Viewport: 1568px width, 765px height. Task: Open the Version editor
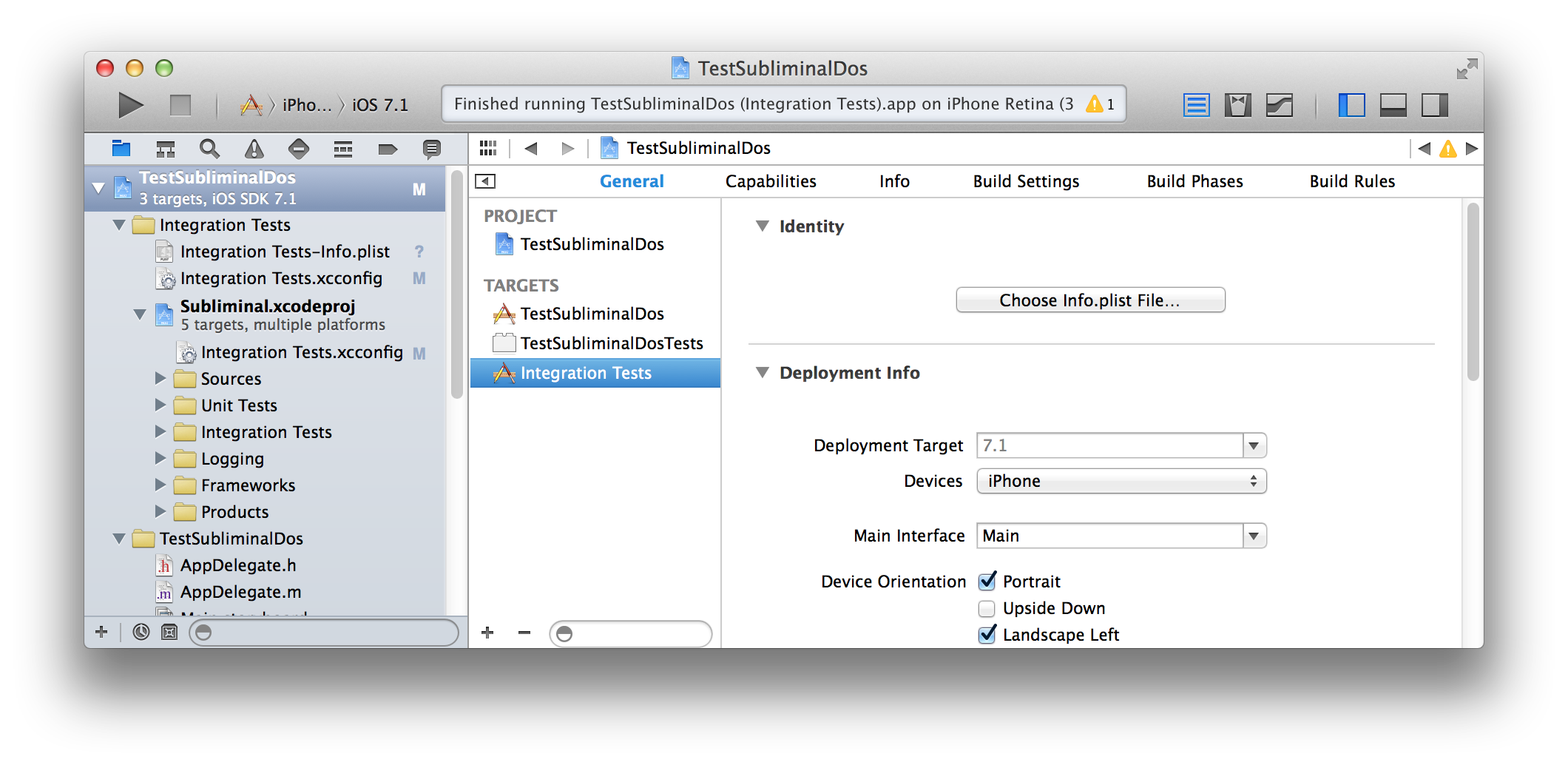pyautogui.click(x=1279, y=105)
